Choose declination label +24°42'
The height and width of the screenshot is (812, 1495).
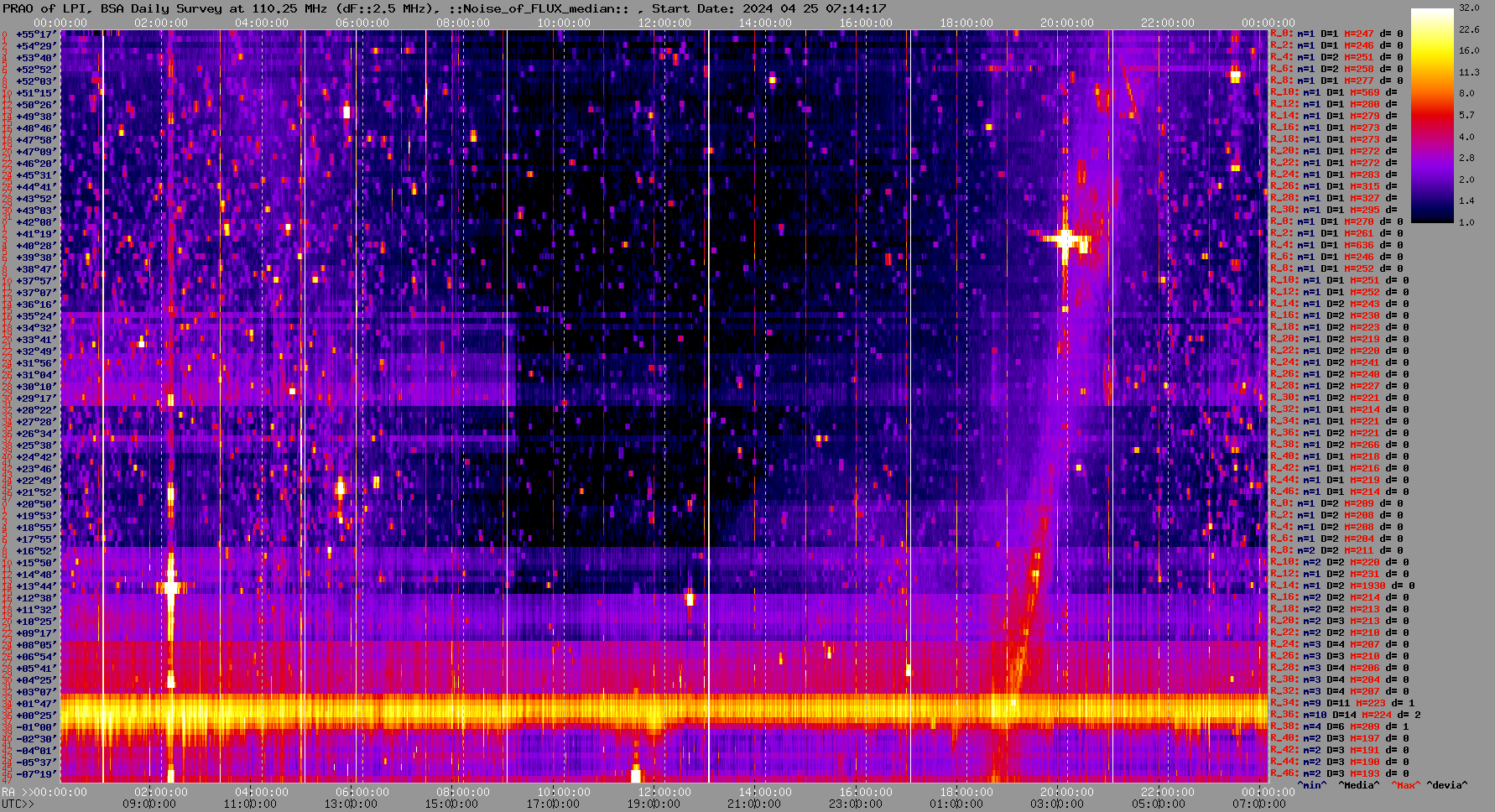(x=36, y=456)
